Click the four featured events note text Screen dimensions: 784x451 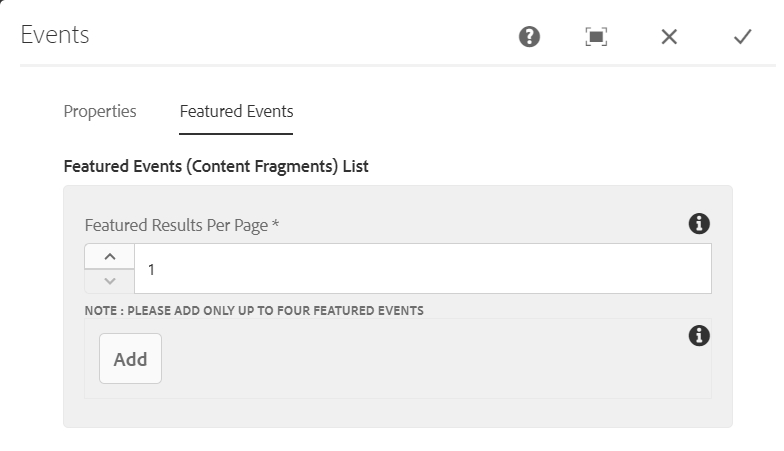click(254, 310)
